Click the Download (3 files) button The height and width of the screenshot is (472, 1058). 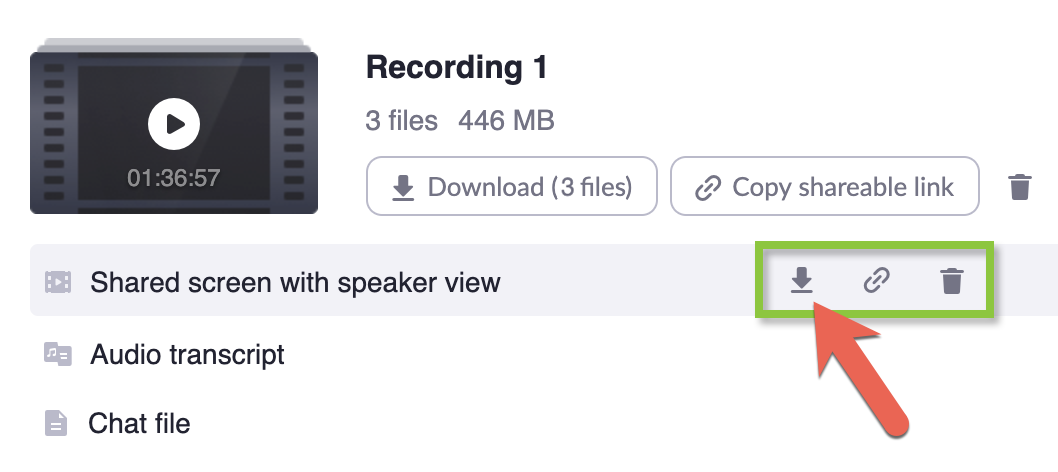pyautogui.click(x=512, y=186)
